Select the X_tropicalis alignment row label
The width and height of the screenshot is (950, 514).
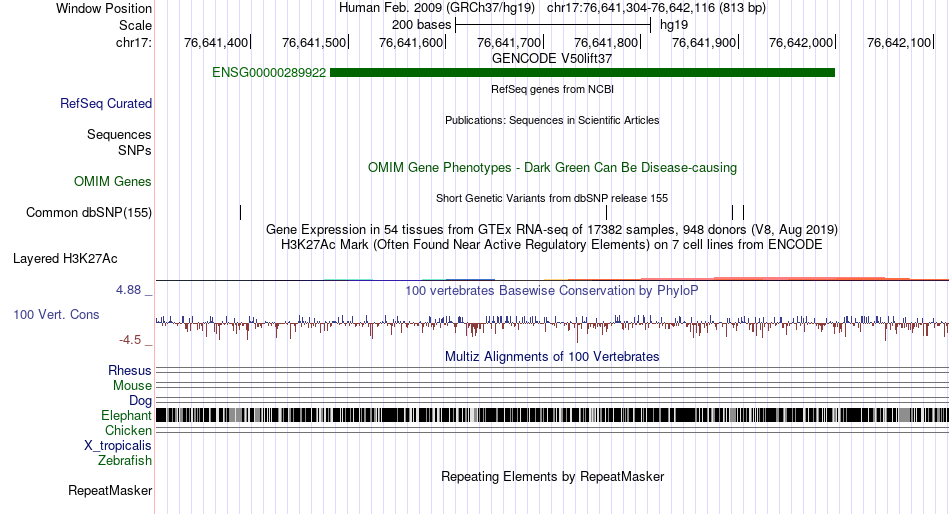pos(118,446)
